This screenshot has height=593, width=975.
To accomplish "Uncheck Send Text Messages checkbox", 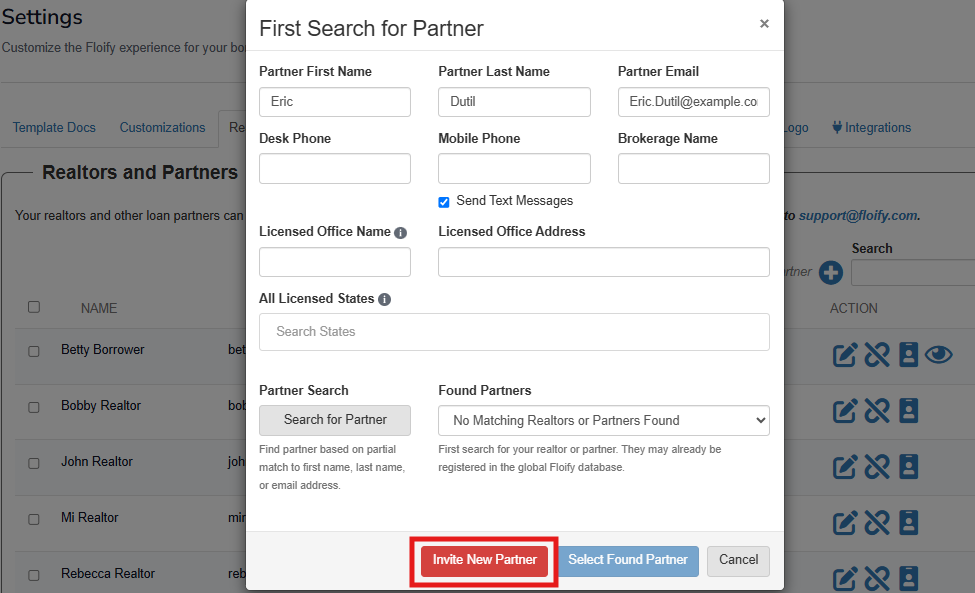I will 444,202.
